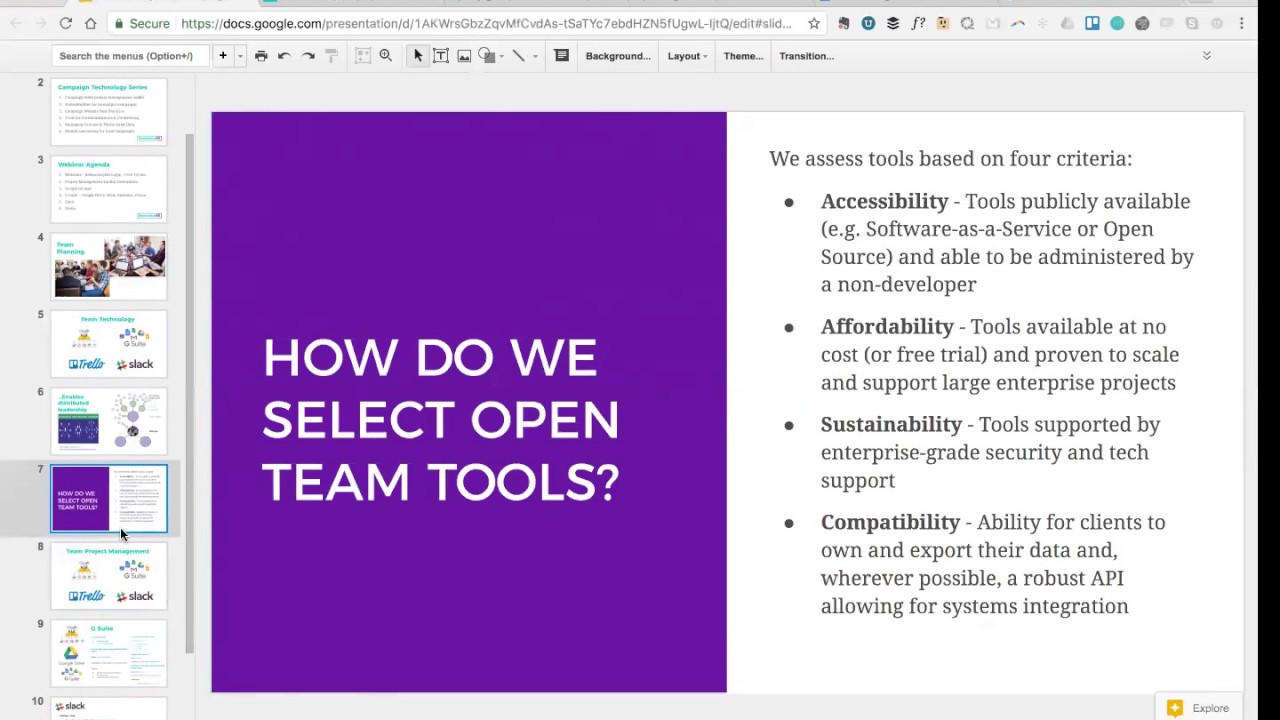Click the text 'We assess tools based on four criteria:'
This screenshot has height=720, width=1280.
point(950,158)
